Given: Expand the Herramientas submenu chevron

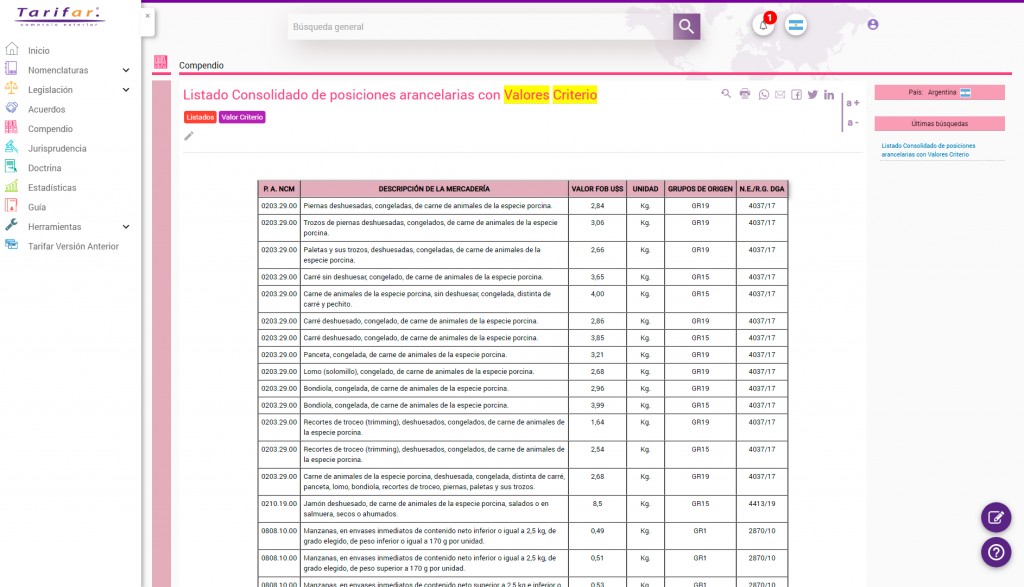Looking at the screenshot, I should [x=126, y=227].
